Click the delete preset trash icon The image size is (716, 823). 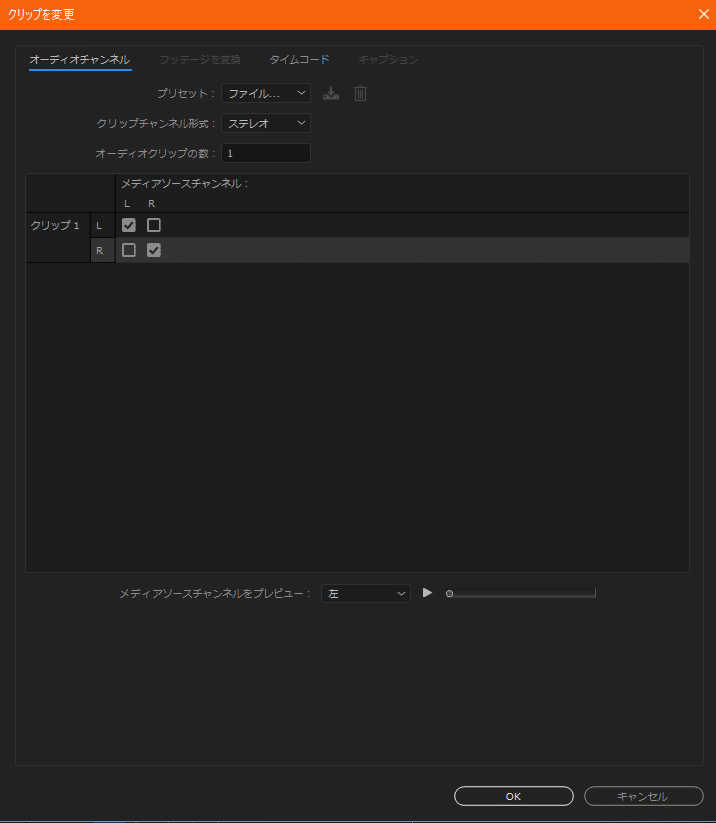(x=360, y=93)
